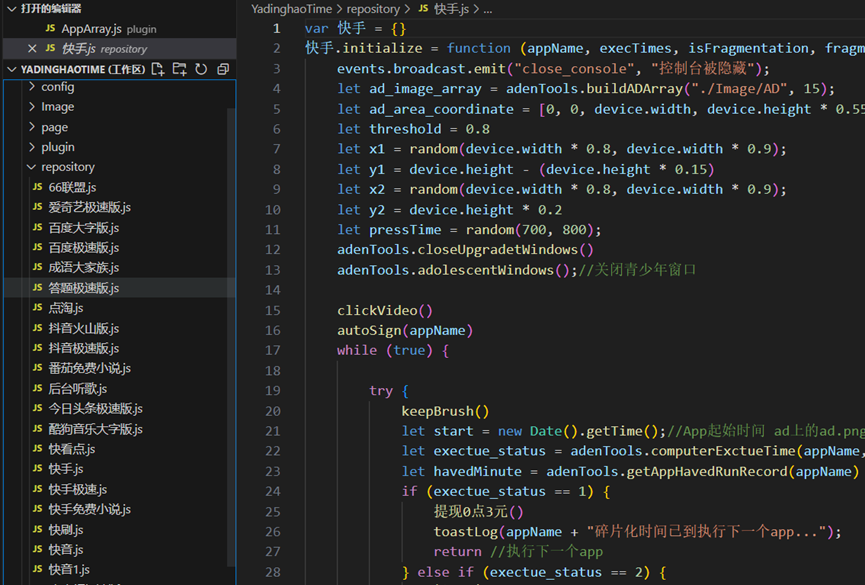The height and width of the screenshot is (585, 865).
Task: Click clickVideo() call on line 15
Action: pos(385,310)
